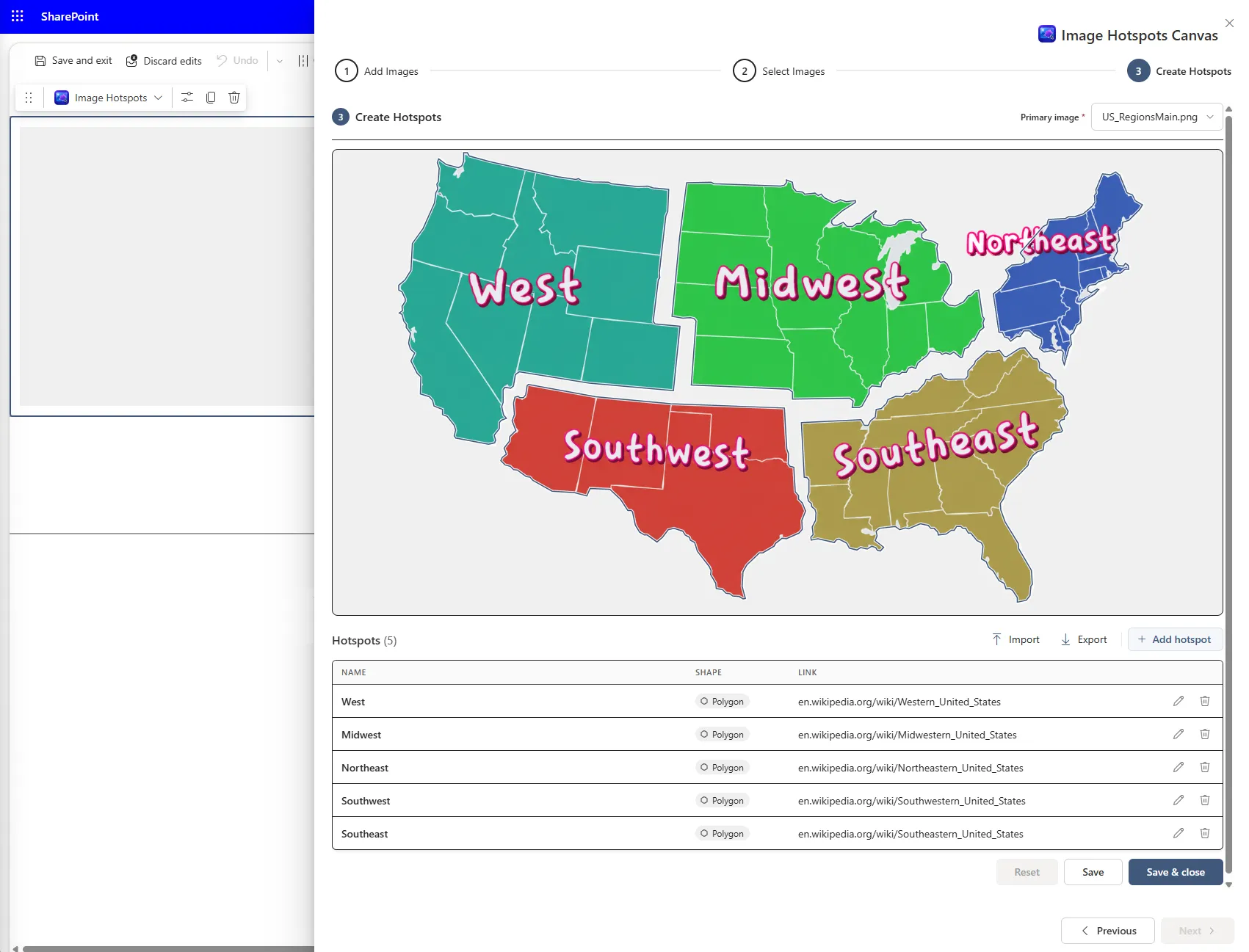This screenshot has width=1249, height=952.
Task: Delete the Northeast hotspot
Action: pyautogui.click(x=1205, y=767)
